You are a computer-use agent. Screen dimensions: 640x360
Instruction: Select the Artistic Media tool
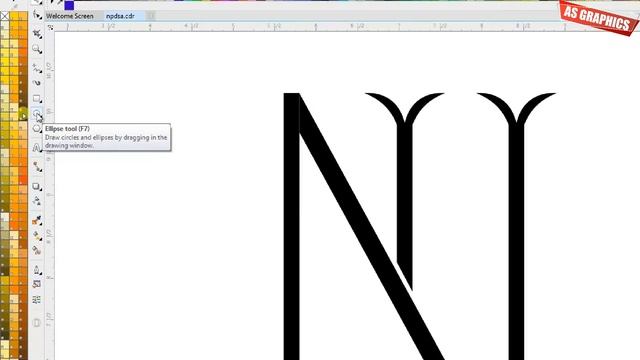(x=37, y=83)
